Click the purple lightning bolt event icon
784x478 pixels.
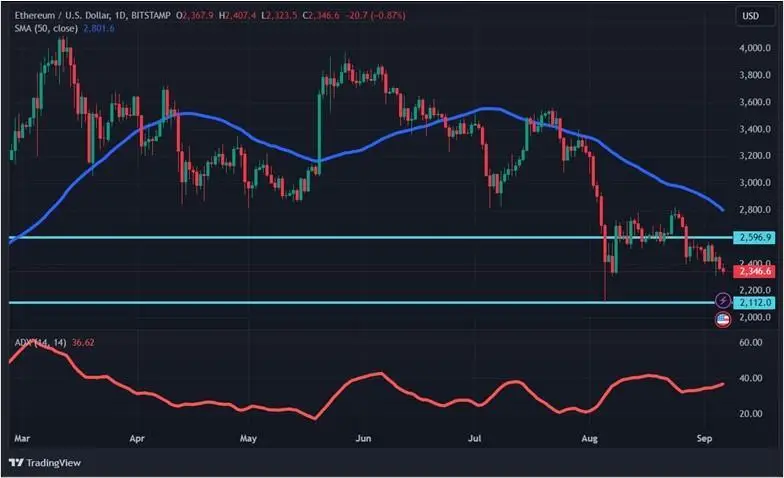(x=723, y=300)
